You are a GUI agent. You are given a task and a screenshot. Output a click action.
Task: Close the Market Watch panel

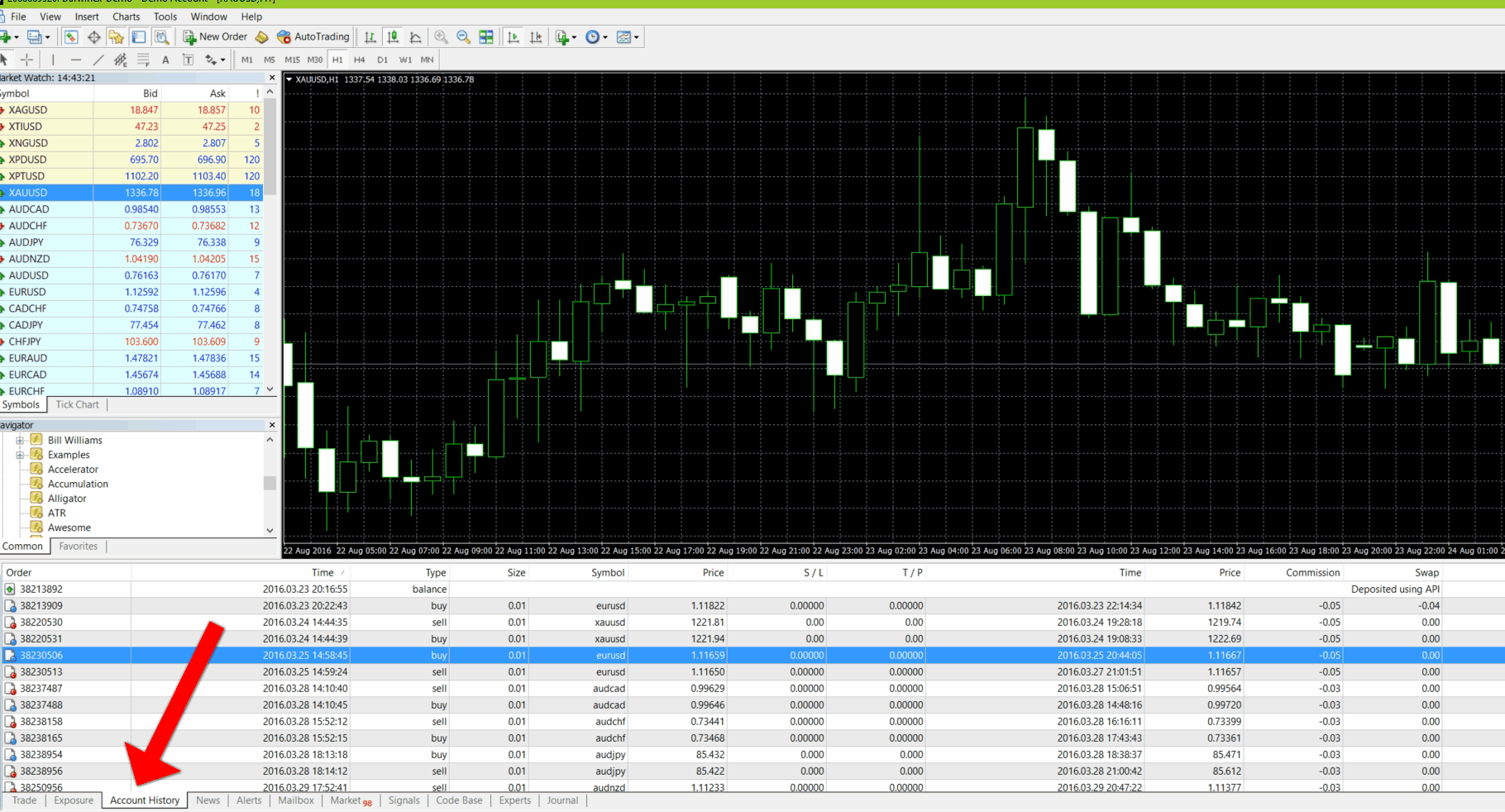[x=272, y=78]
